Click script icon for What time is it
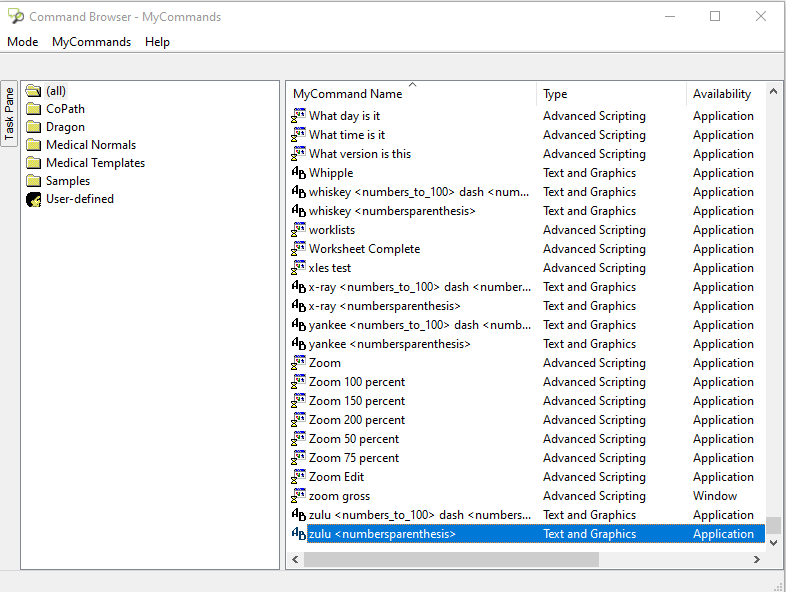The image size is (786, 592). pos(298,135)
